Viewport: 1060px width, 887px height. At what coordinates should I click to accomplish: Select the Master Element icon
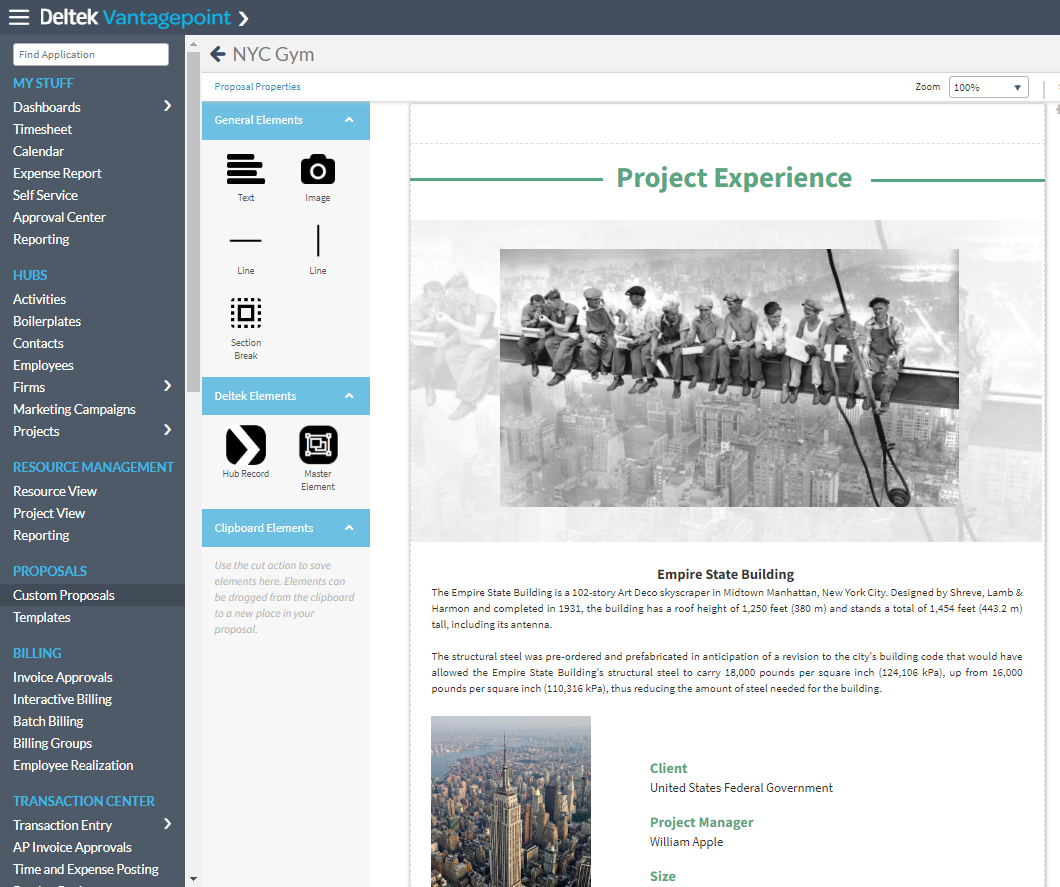tap(318, 445)
